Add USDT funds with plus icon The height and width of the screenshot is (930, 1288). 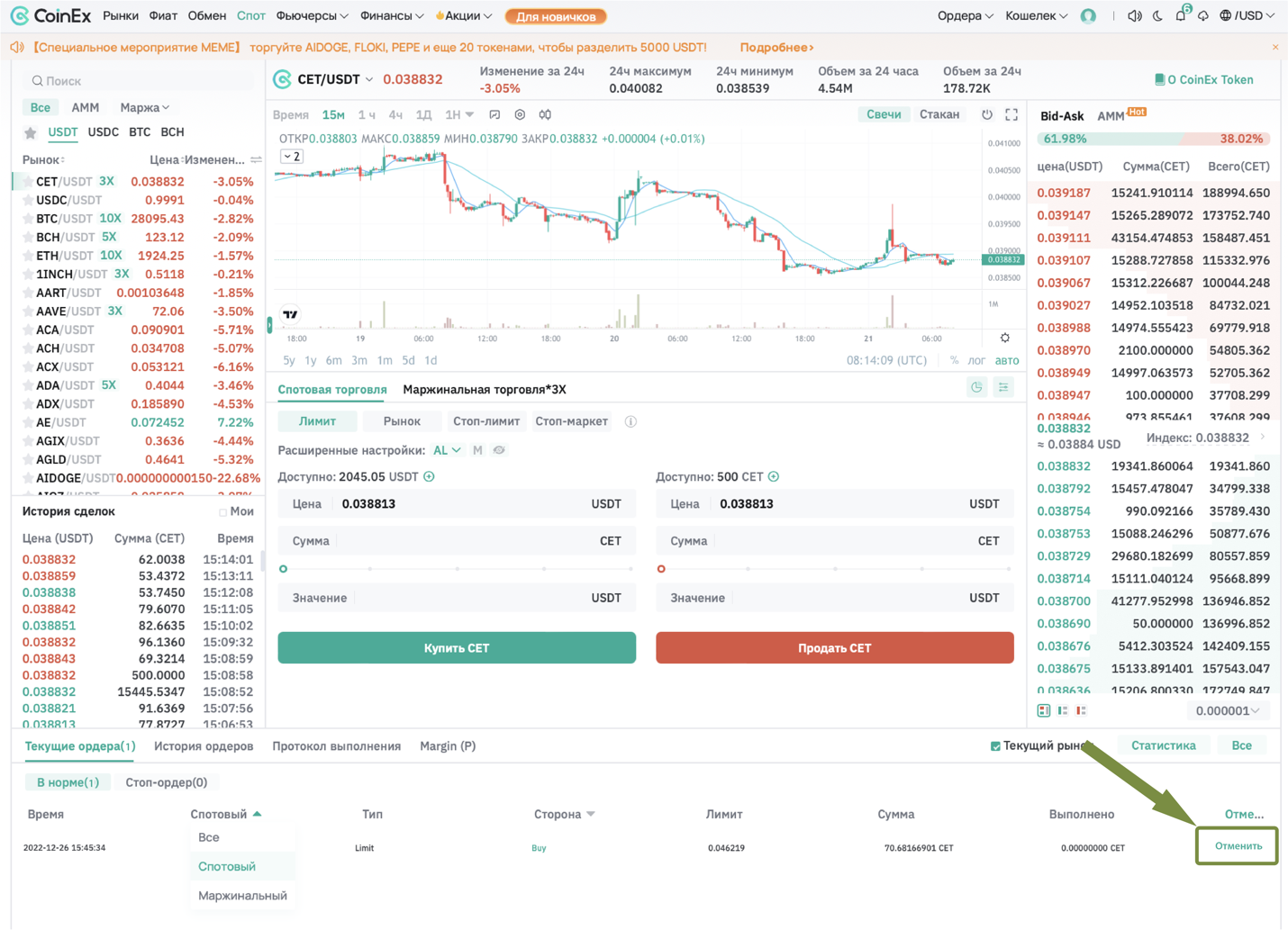(430, 476)
